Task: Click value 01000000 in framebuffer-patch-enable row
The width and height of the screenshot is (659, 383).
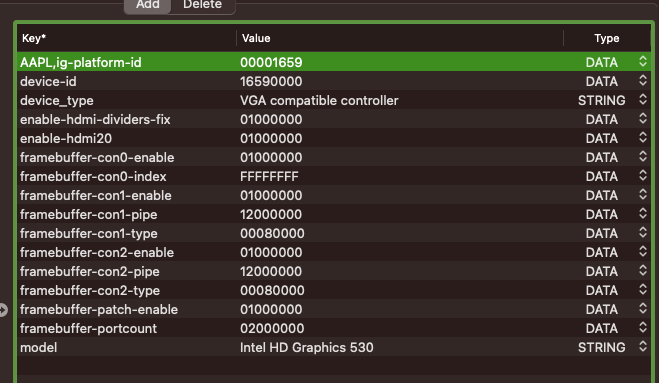Action: pos(271,310)
